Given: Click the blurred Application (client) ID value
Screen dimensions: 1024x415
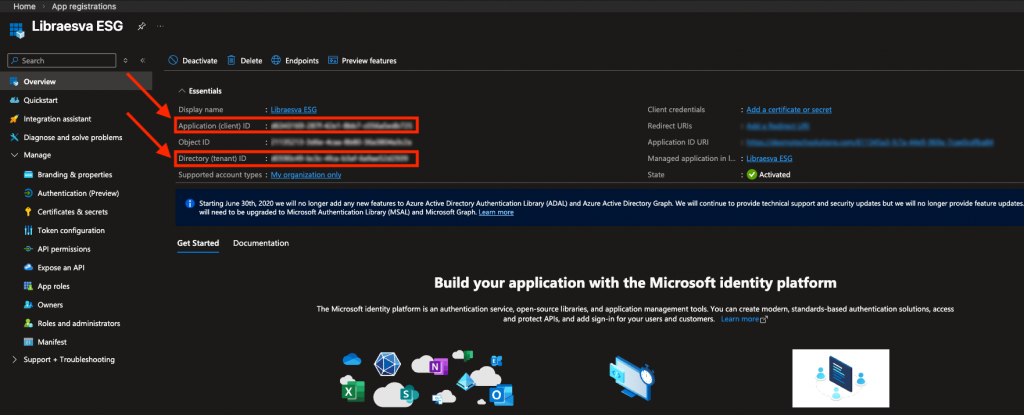Looking at the screenshot, I should click(x=342, y=125).
